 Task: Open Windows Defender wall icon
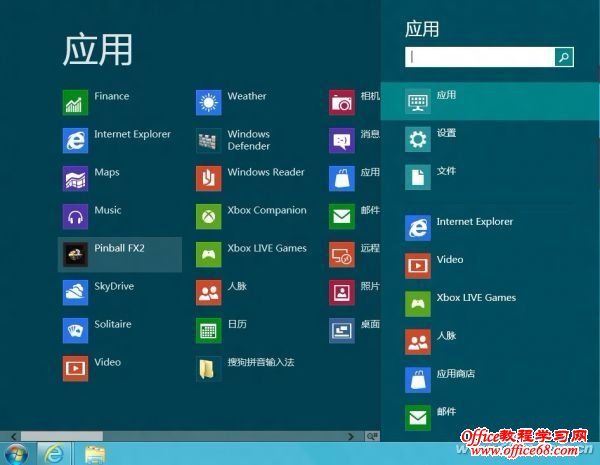(x=209, y=140)
